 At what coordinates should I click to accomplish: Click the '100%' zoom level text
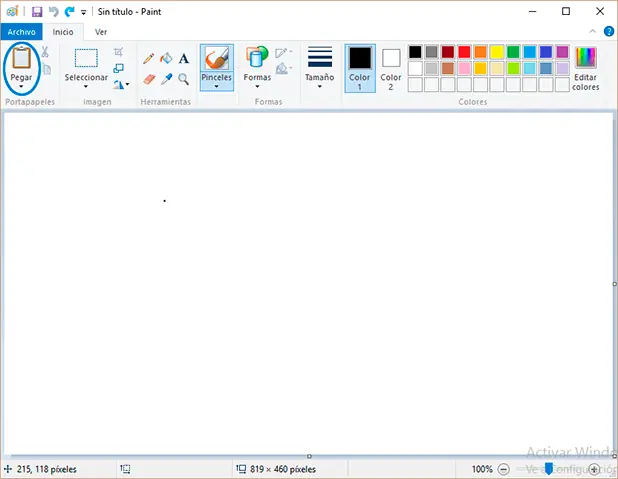(x=482, y=469)
